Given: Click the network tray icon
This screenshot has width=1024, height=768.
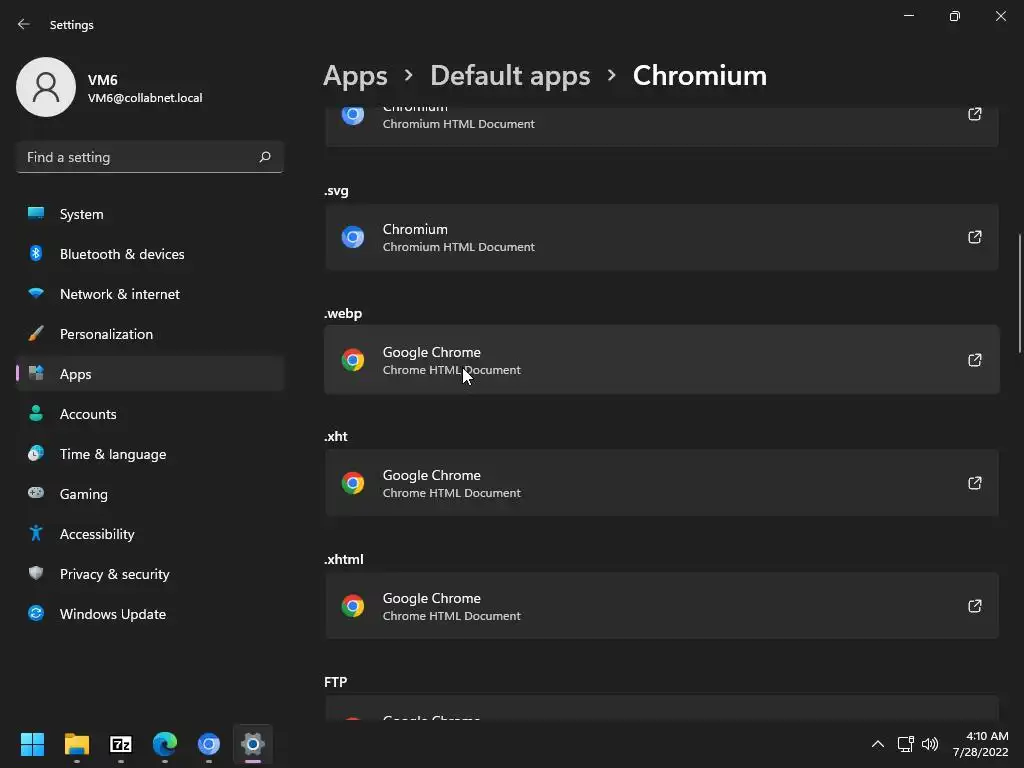Looking at the screenshot, I should click(x=905, y=744).
